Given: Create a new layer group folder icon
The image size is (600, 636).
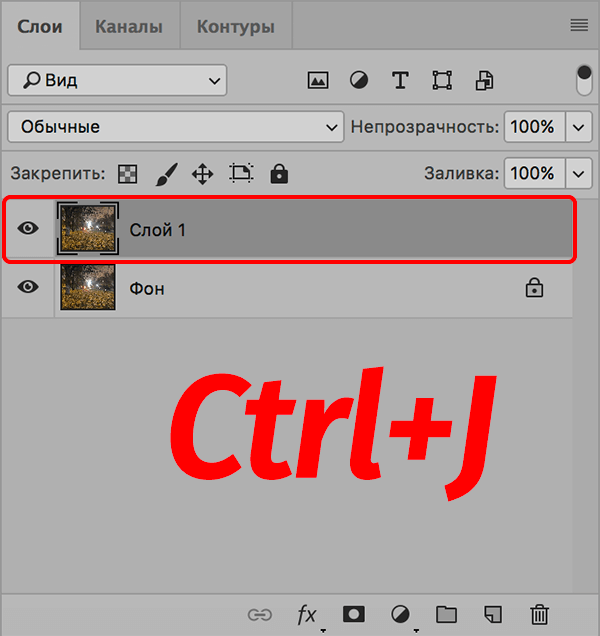Looking at the screenshot, I should pos(446,614).
